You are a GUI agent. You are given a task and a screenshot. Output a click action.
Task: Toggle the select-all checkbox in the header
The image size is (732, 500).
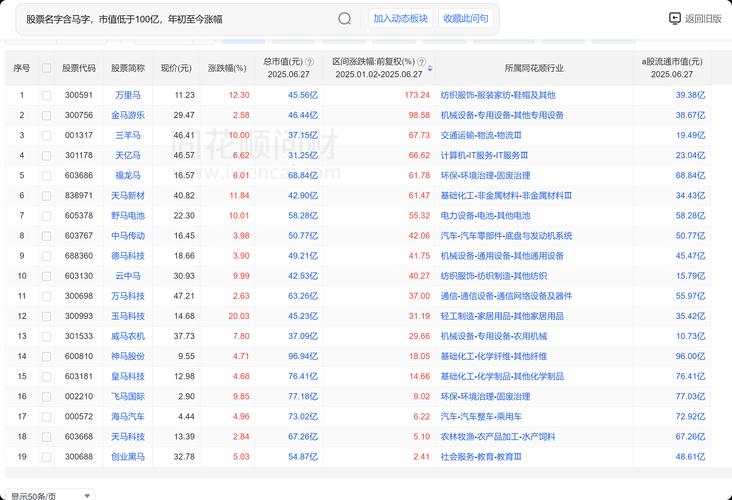point(46,68)
